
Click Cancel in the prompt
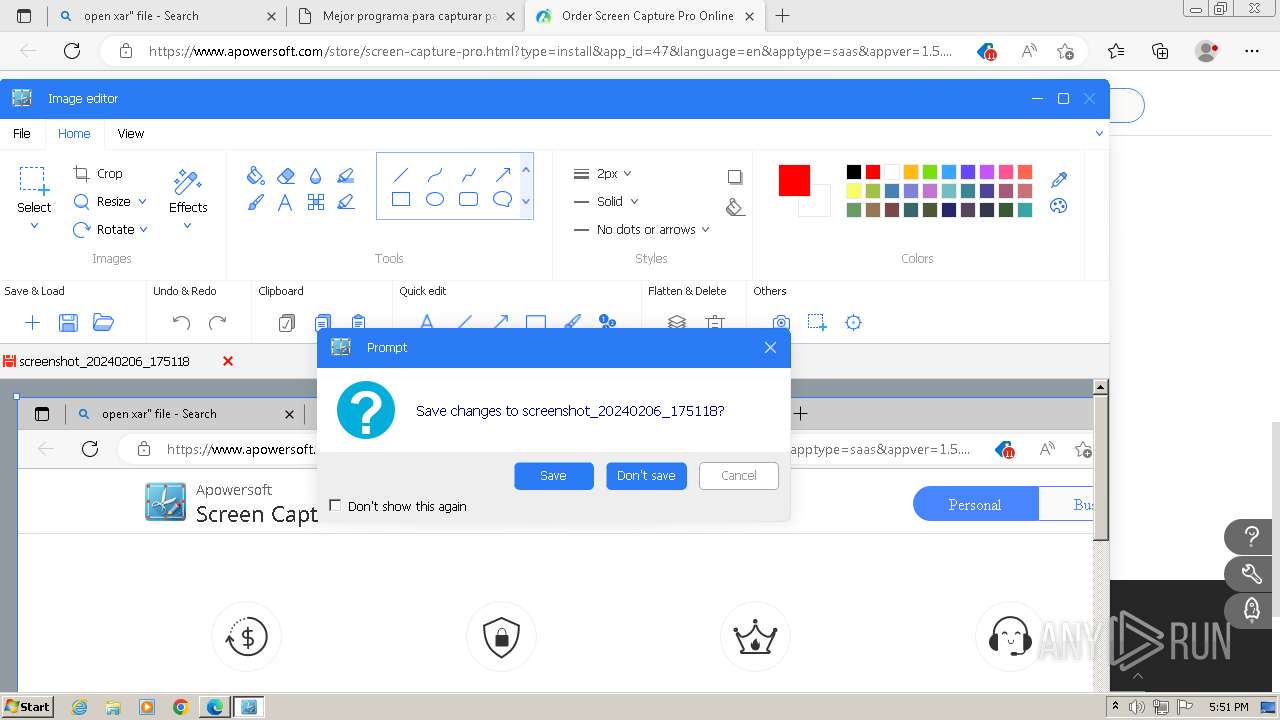click(739, 476)
